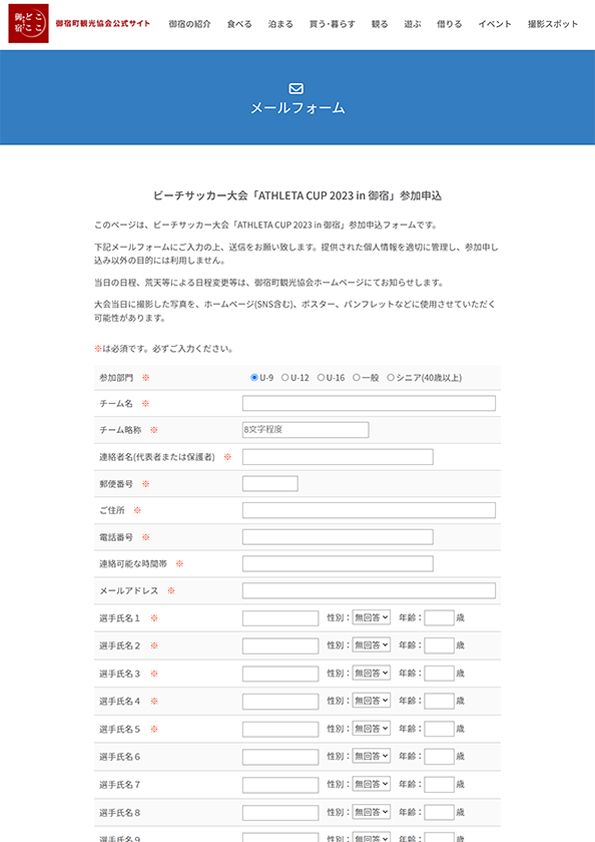Open 性別 dropdown for 選手氏名3
The width and height of the screenshot is (595, 842).
coord(371,673)
